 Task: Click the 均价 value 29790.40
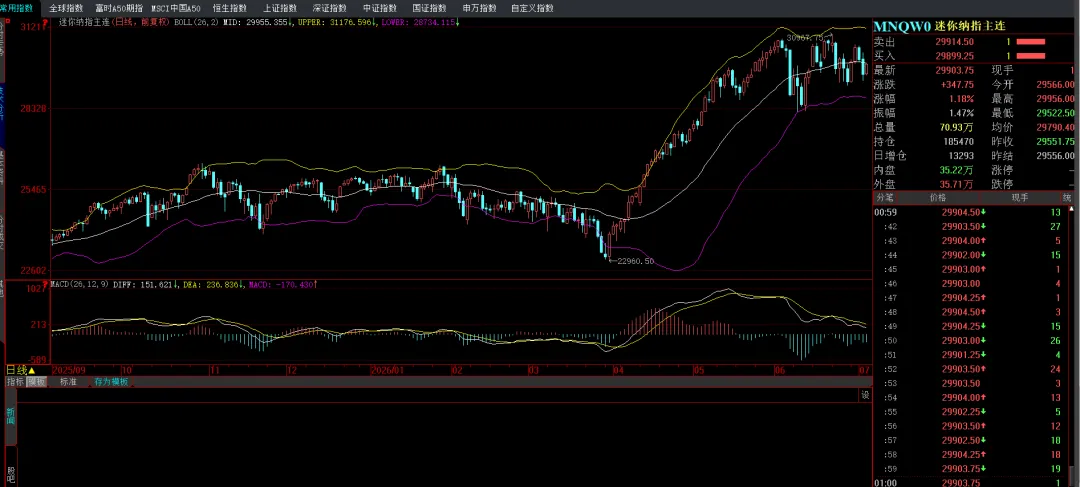click(1055, 127)
